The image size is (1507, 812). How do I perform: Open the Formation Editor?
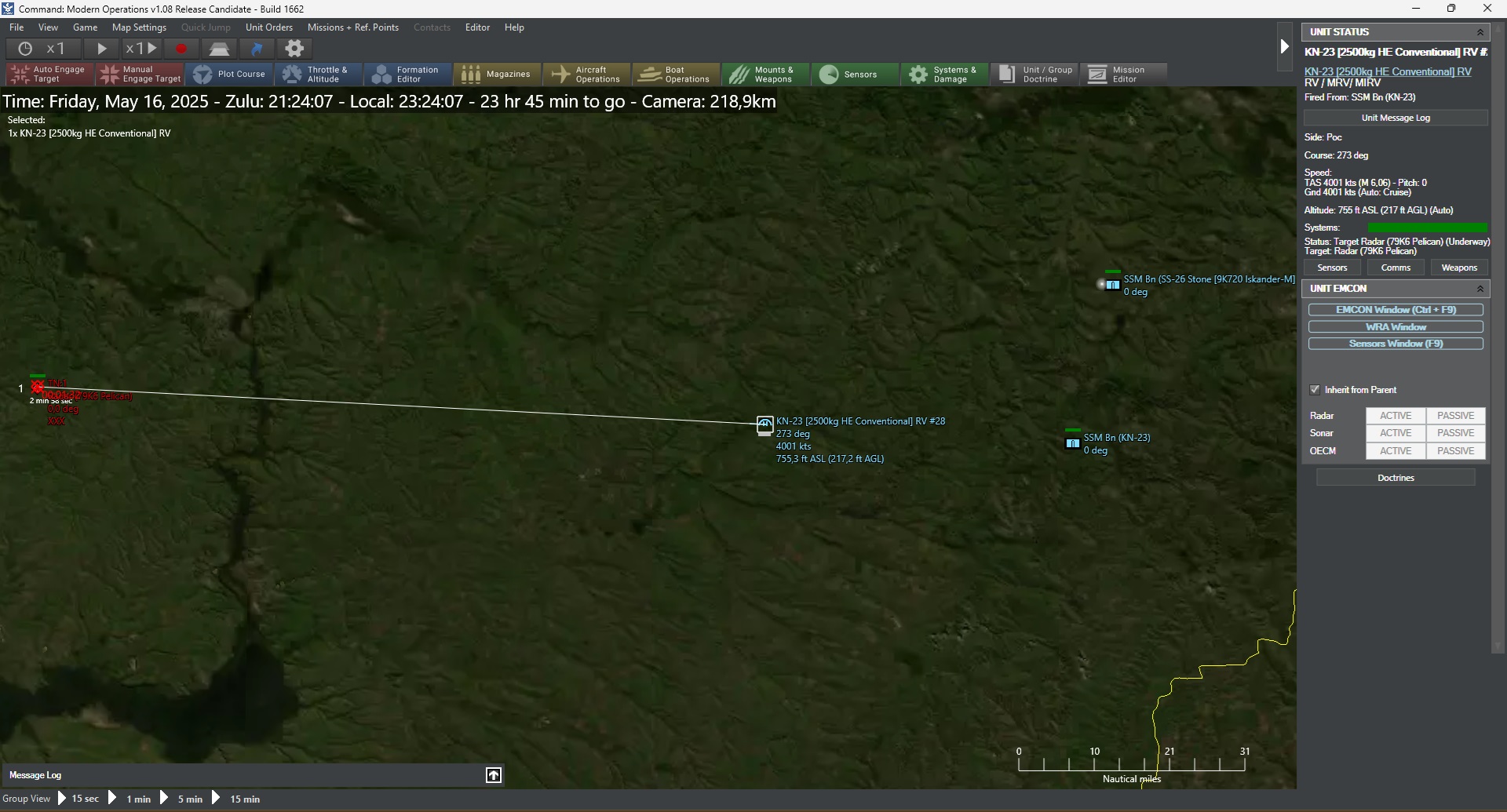[x=407, y=75]
